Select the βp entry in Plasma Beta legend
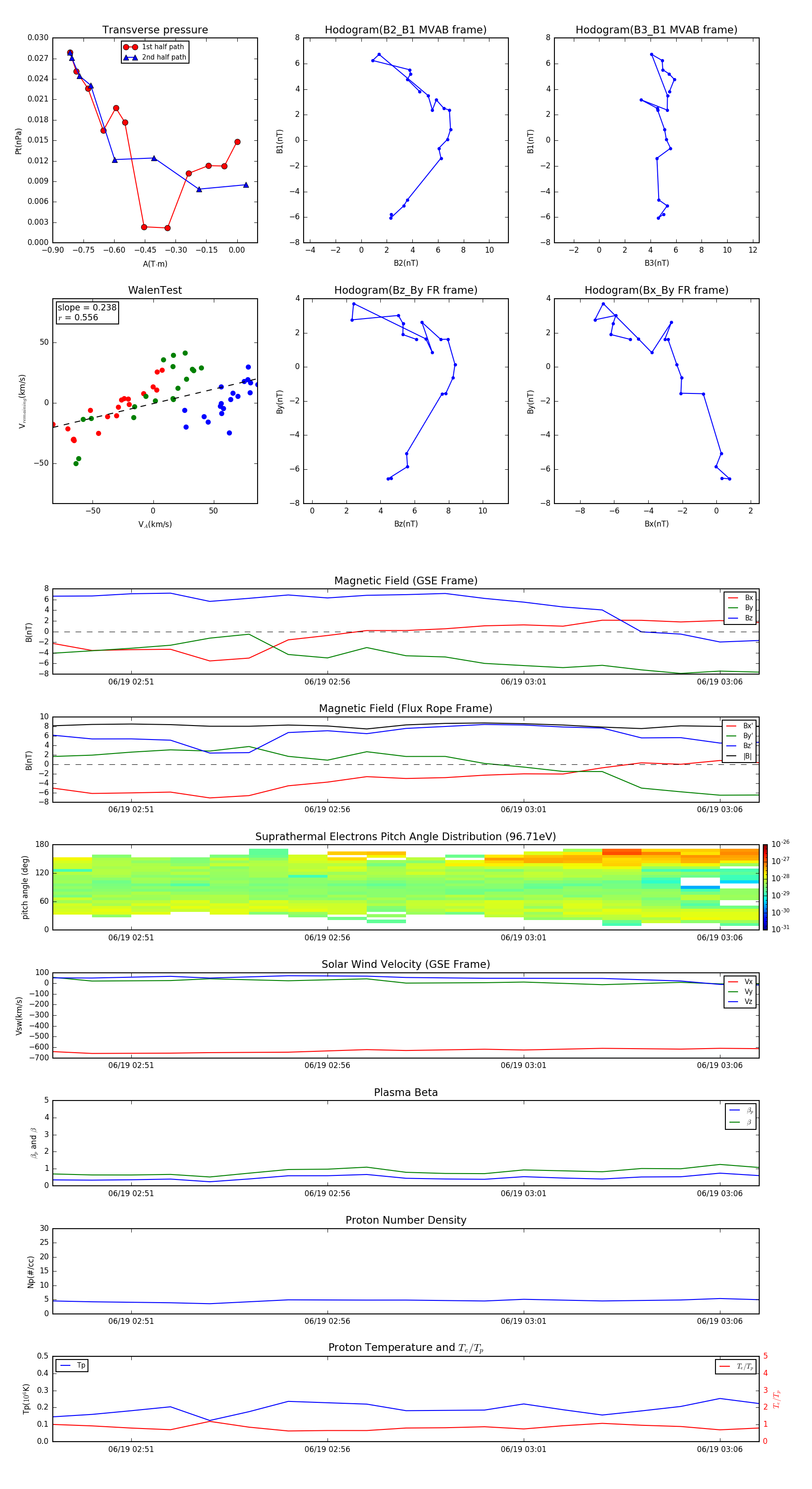Screen dimensions: 812x1489 [x=741, y=1110]
